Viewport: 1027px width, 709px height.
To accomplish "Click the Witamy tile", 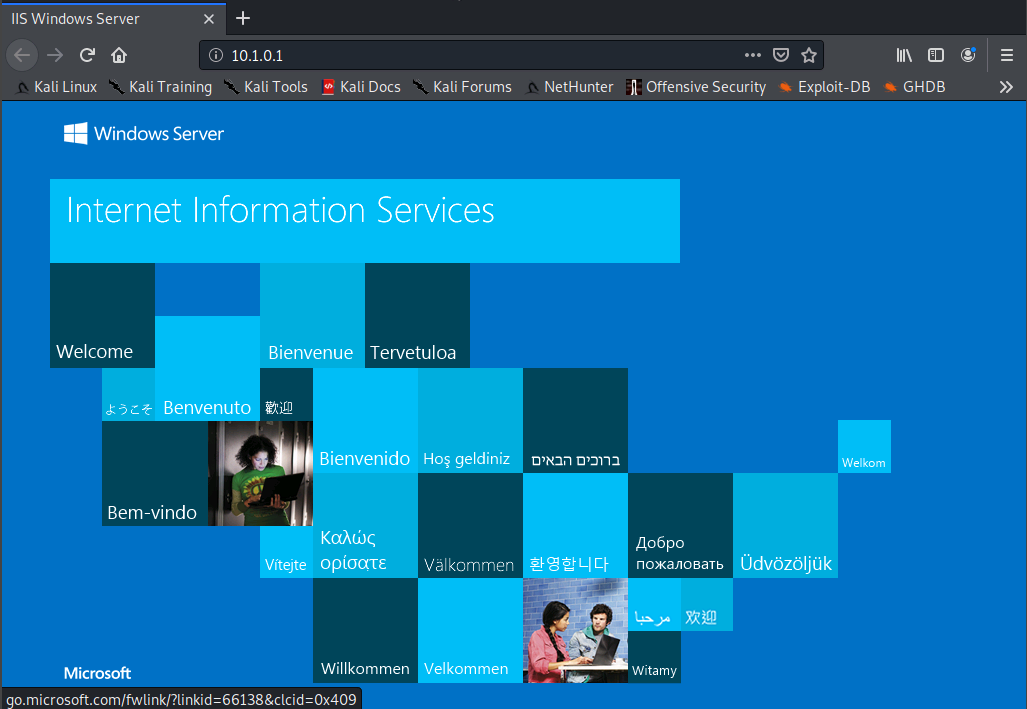I will click(x=654, y=657).
